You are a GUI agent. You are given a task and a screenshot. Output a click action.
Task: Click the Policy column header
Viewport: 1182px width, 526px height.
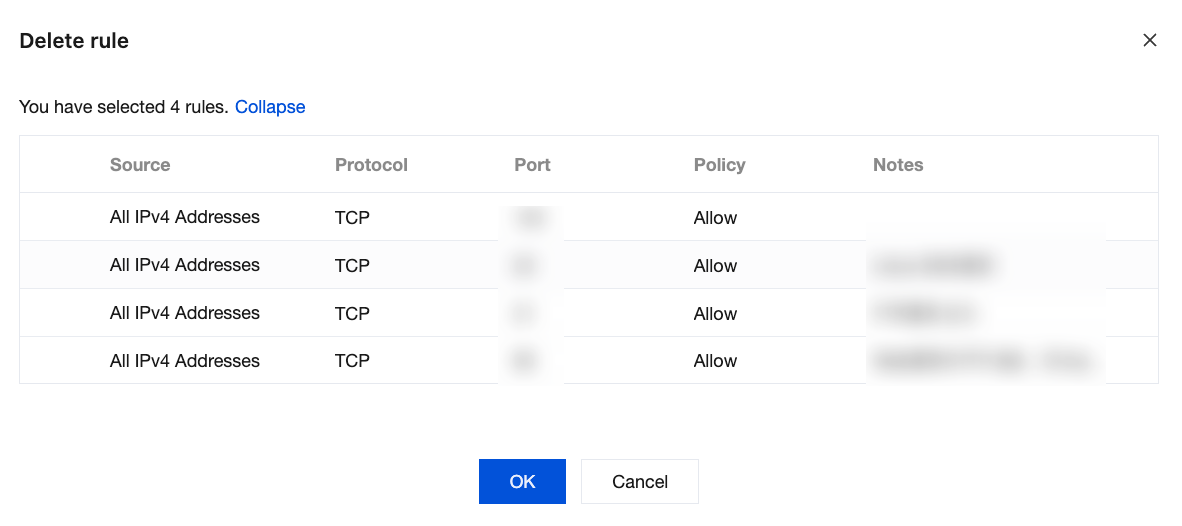click(719, 165)
